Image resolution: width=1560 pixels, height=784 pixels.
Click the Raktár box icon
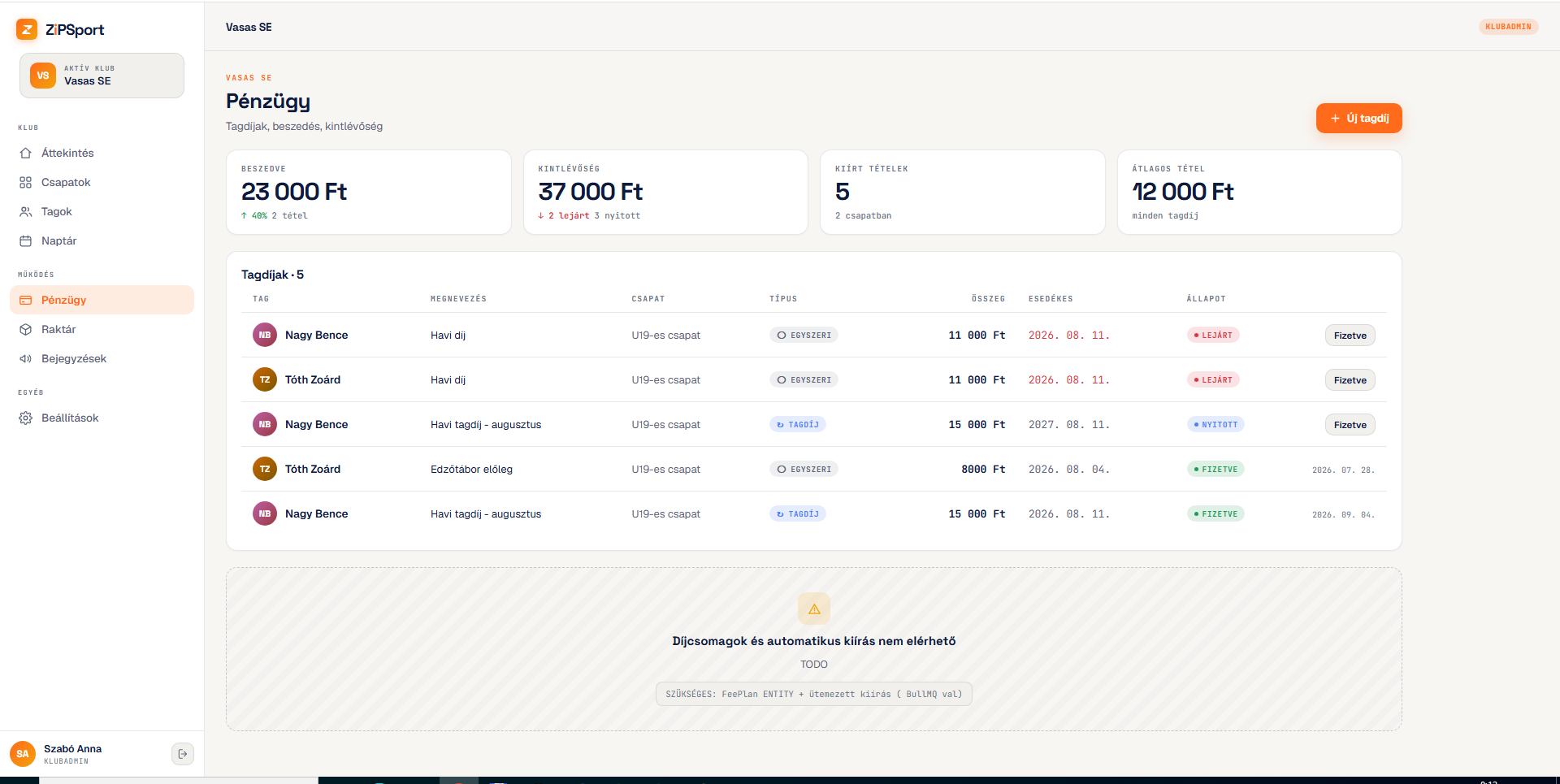click(x=26, y=329)
